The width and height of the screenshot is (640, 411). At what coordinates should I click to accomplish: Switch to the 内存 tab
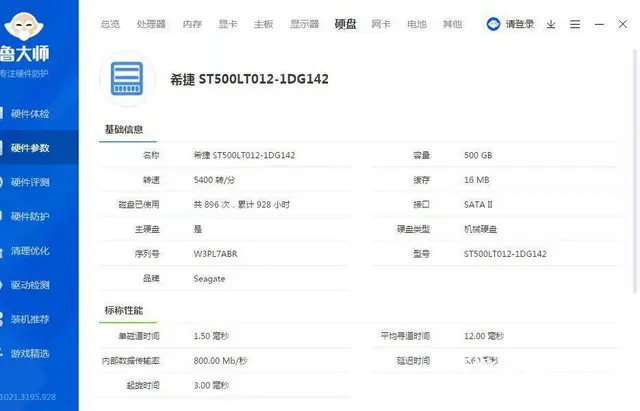pyautogui.click(x=192, y=24)
